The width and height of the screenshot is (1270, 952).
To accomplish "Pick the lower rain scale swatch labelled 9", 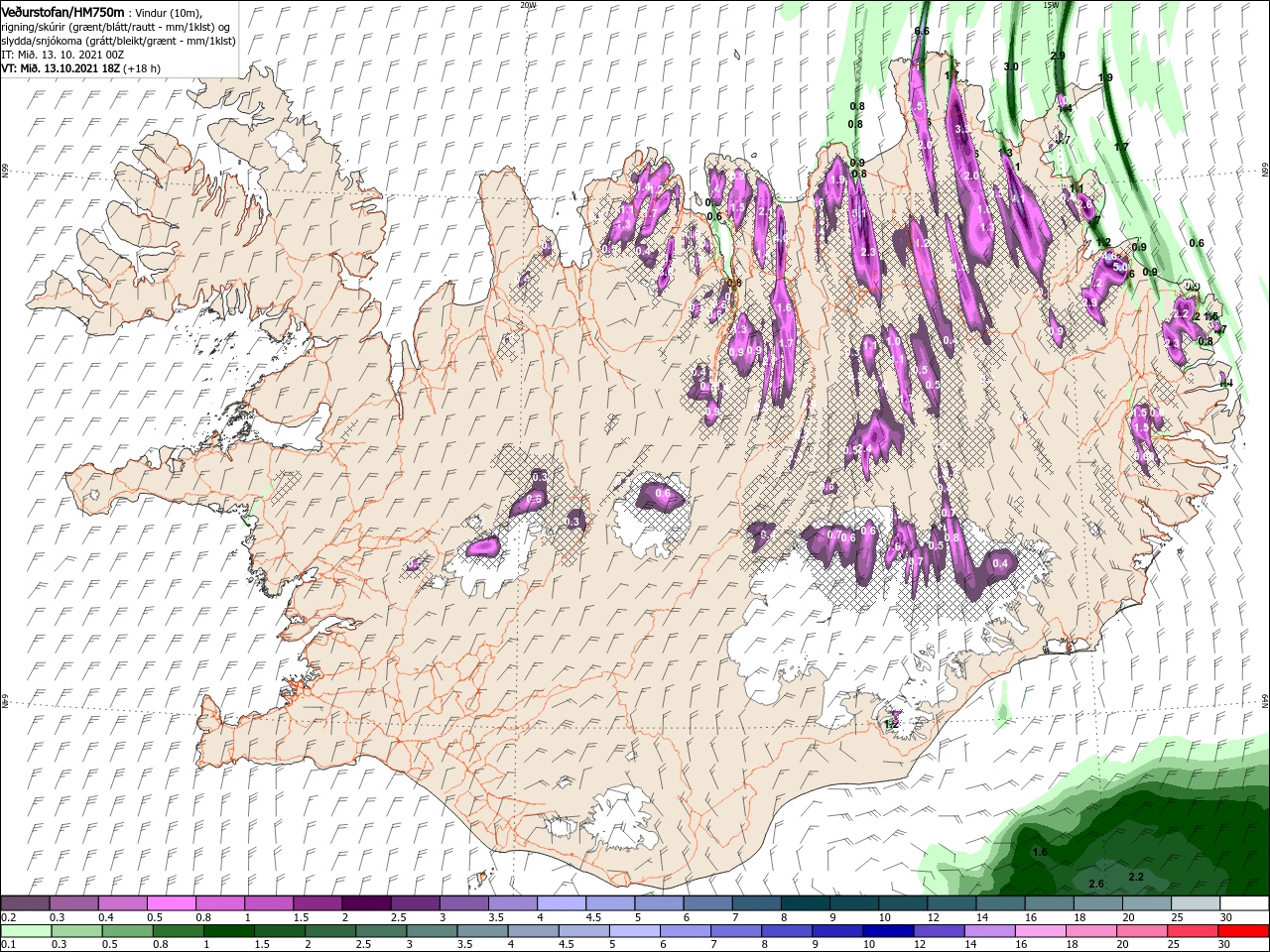I will 837,931.
